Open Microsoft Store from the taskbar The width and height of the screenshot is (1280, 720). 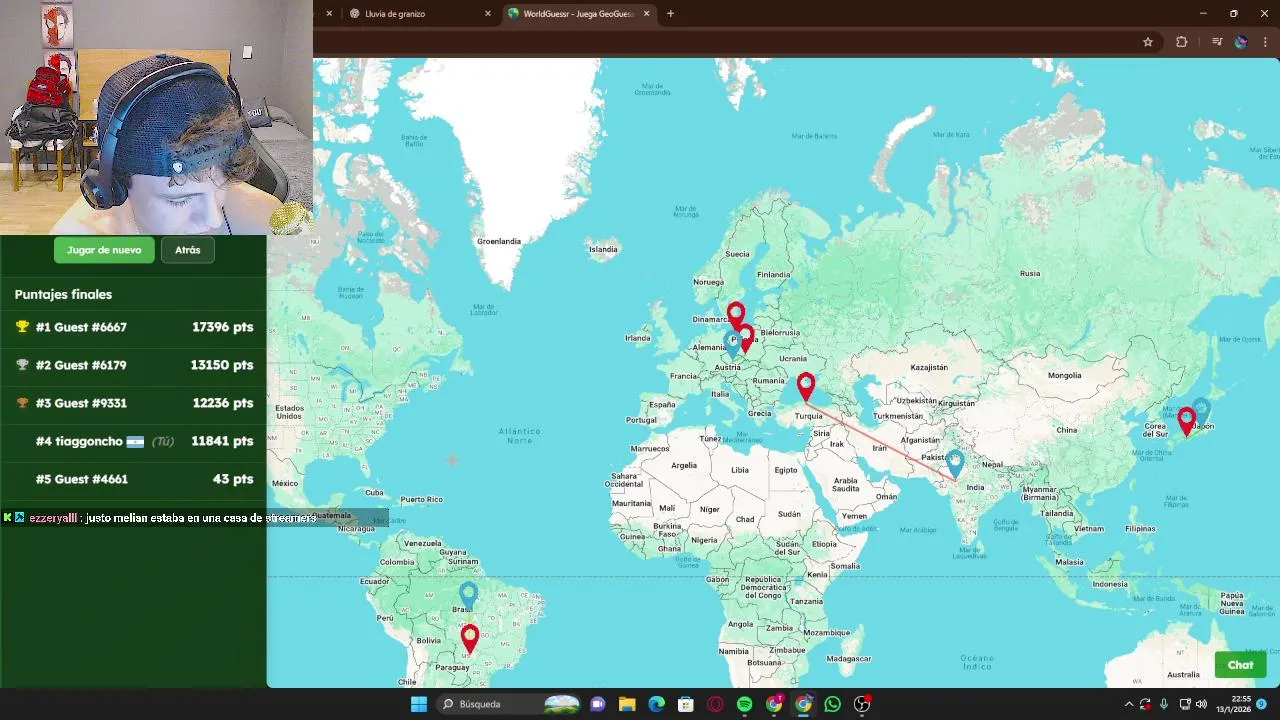(685, 704)
